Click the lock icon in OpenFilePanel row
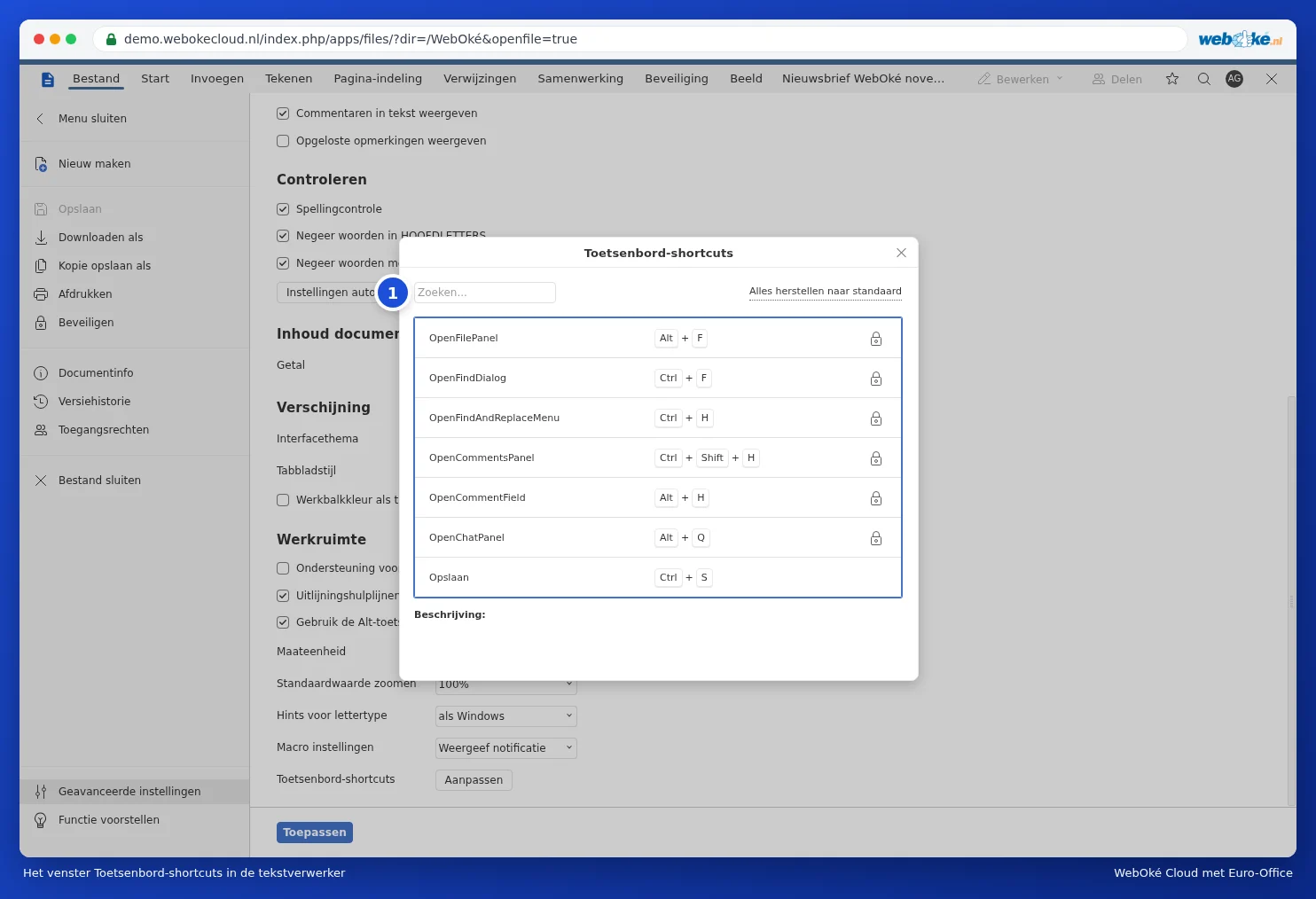1316x899 pixels. [x=876, y=339]
